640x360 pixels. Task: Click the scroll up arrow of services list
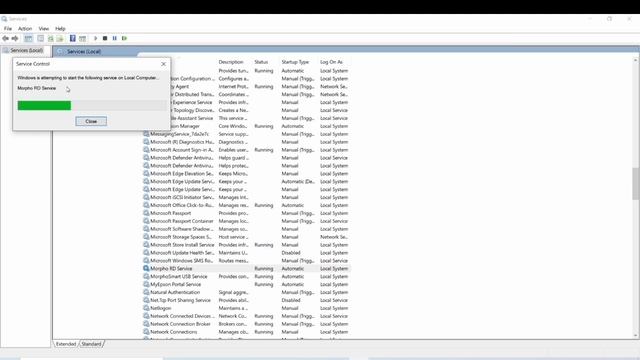coord(636,60)
